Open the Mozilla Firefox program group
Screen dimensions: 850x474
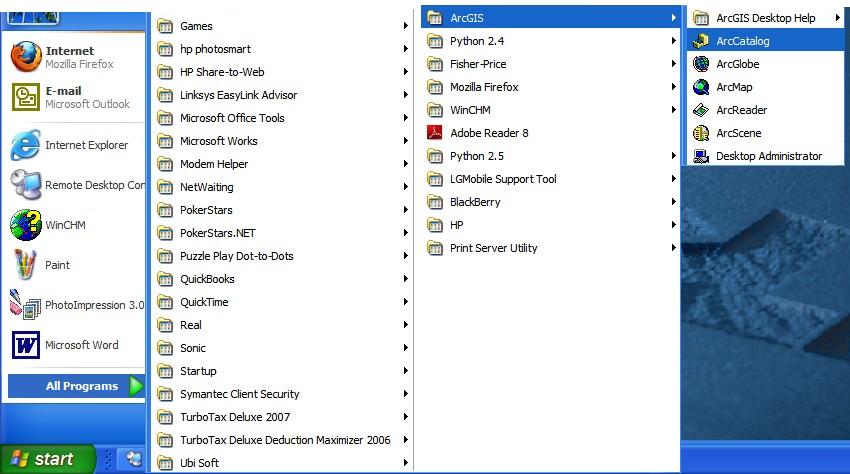pos(551,87)
